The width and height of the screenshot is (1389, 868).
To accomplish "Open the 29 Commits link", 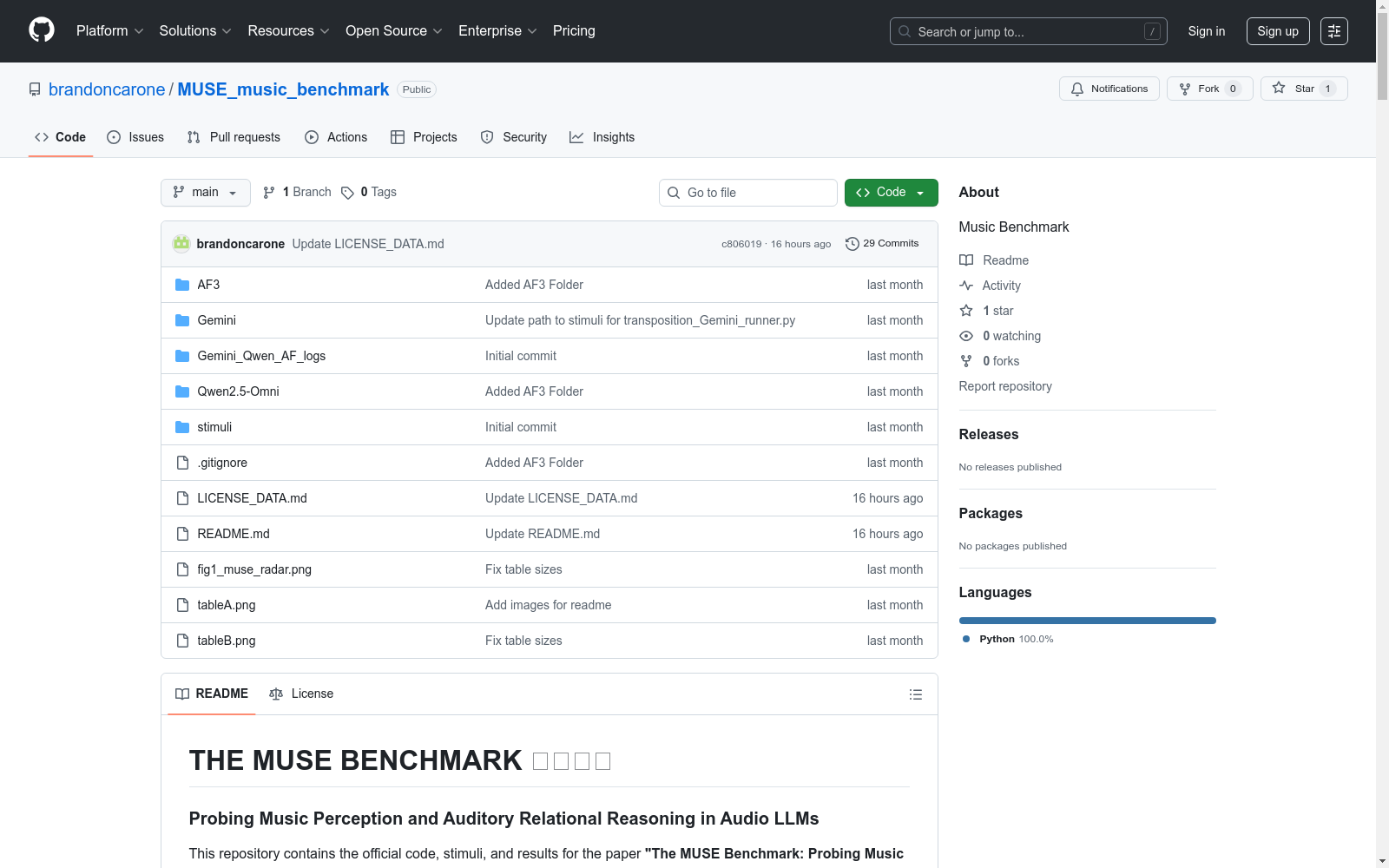I will tap(882, 244).
